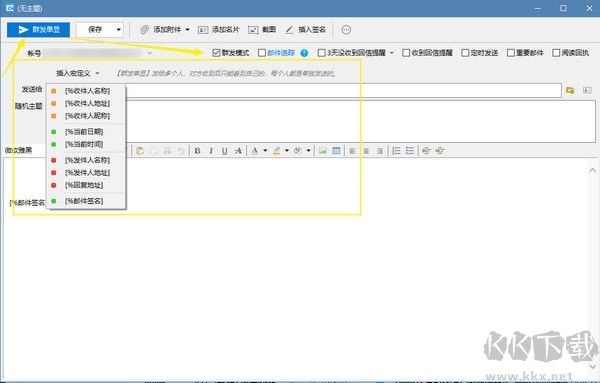Click the insert image icon
Screen dimensions: 600x383
tap(323, 151)
